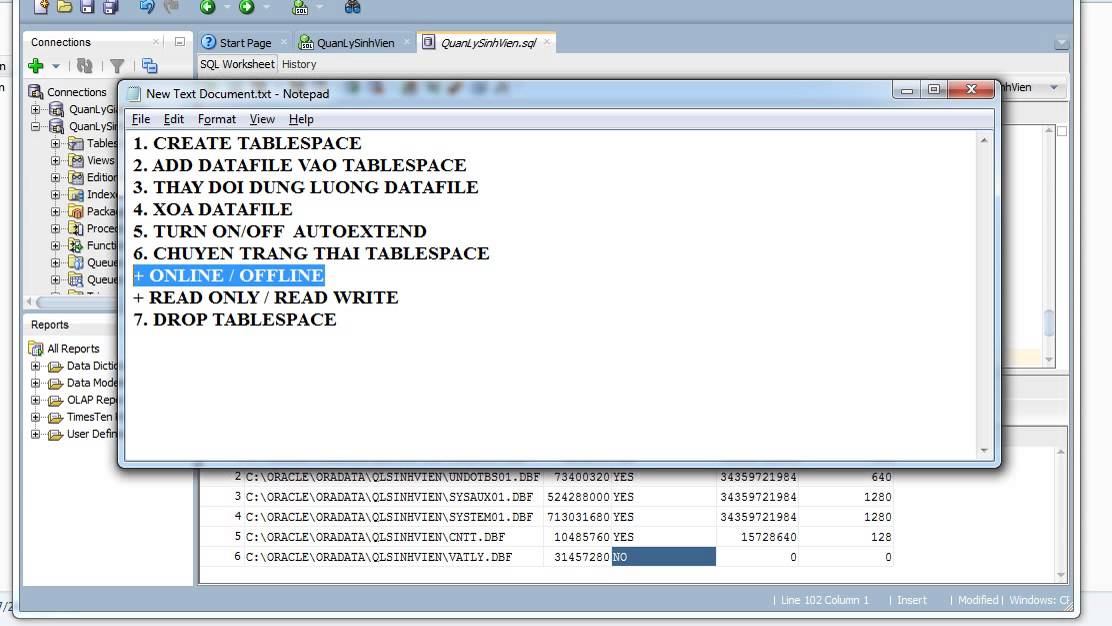Expand the QuanLyGi connection node

(x=35, y=110)
